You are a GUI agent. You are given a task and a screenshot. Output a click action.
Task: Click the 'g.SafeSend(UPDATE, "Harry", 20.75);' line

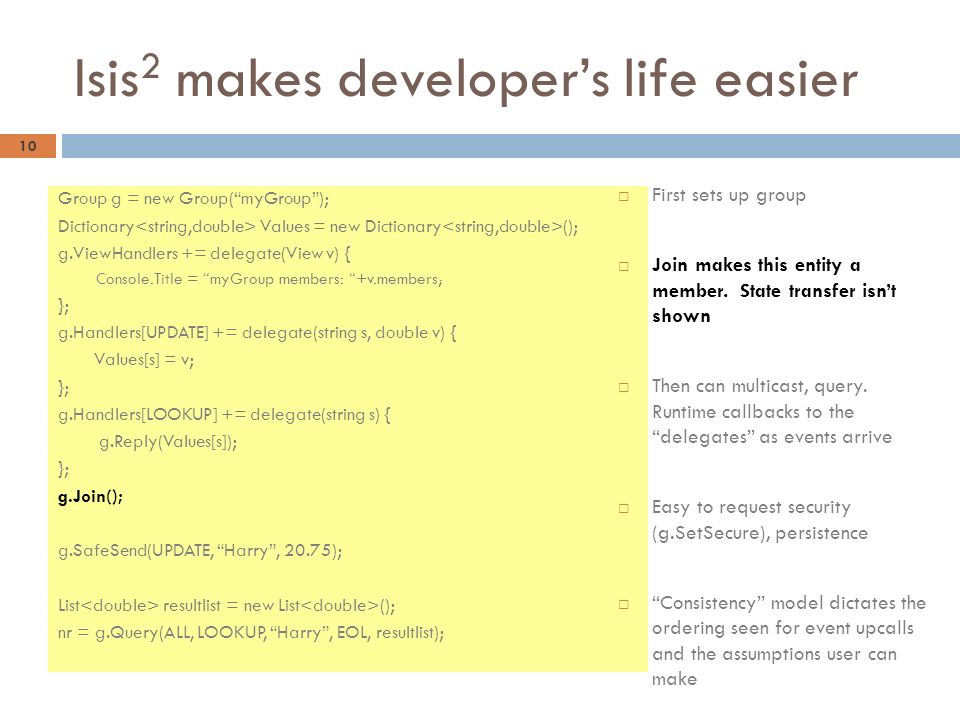pos(200,551)
